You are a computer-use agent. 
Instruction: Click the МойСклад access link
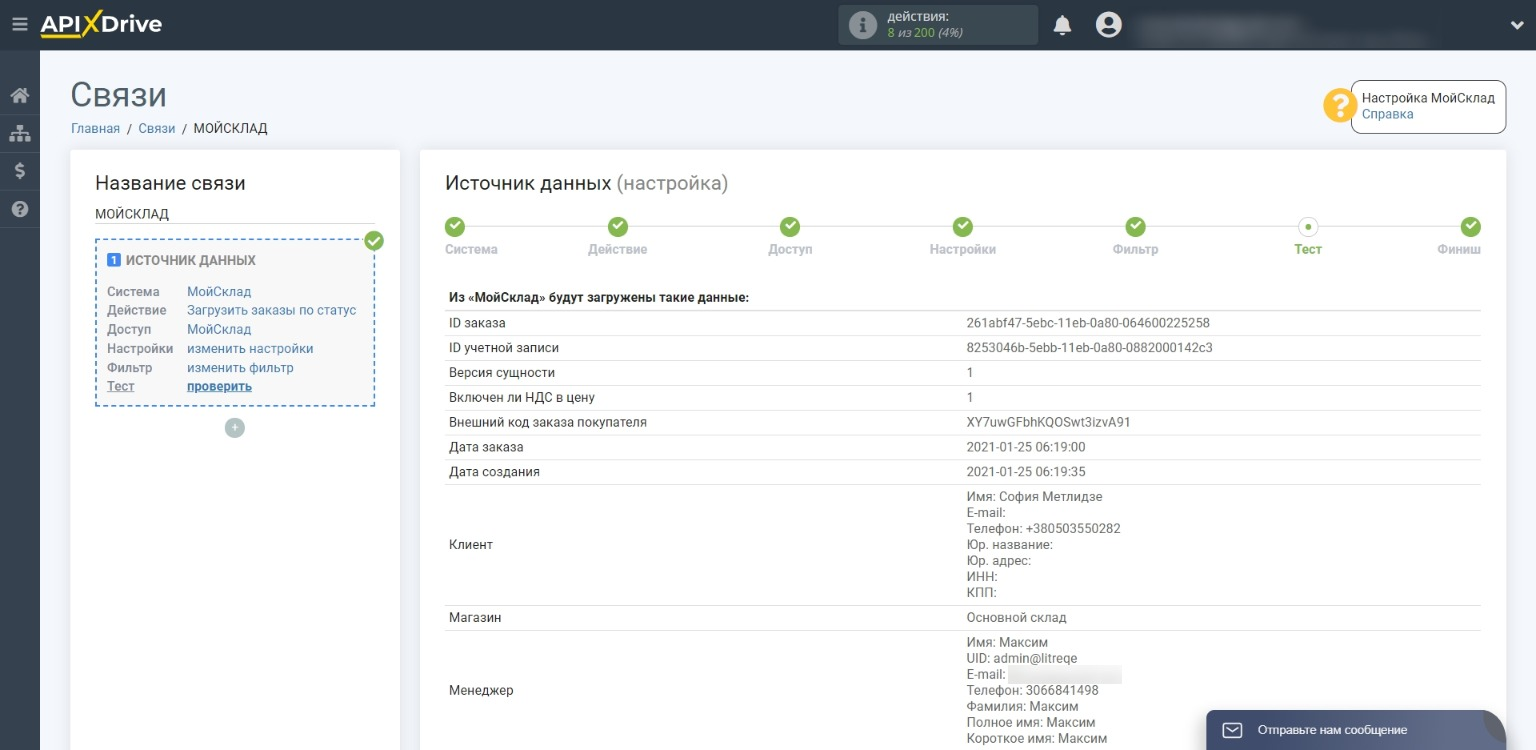pos(219,329)
